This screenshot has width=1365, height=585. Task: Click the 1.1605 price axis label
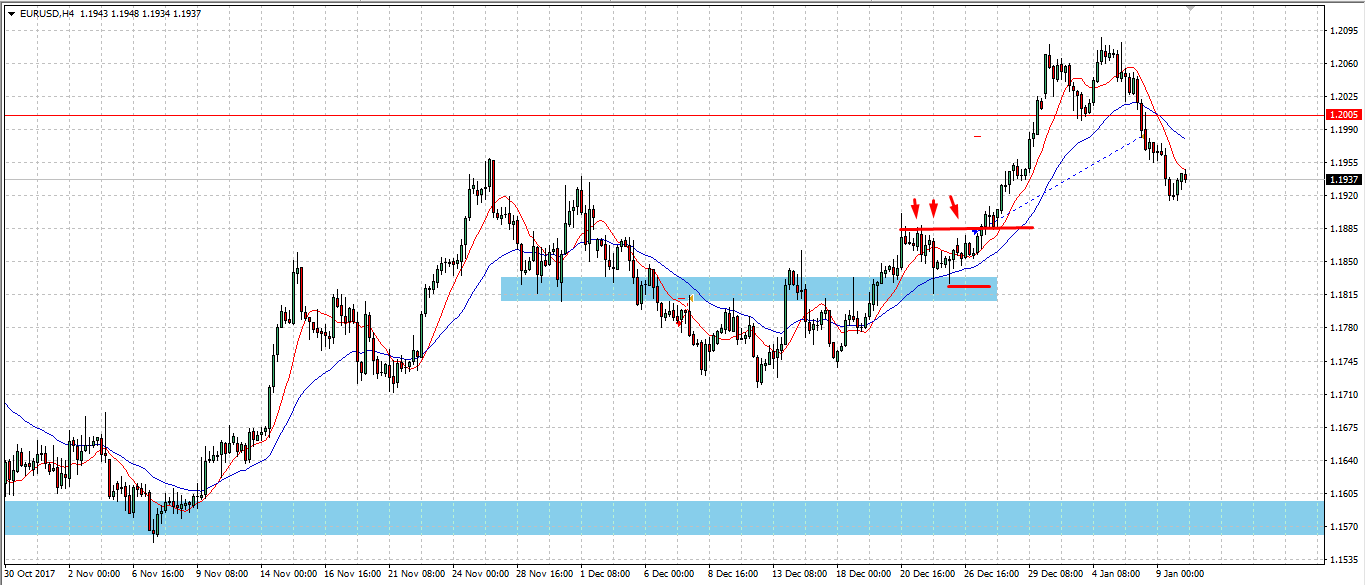pyautogui.click(x=1342, y=494)
